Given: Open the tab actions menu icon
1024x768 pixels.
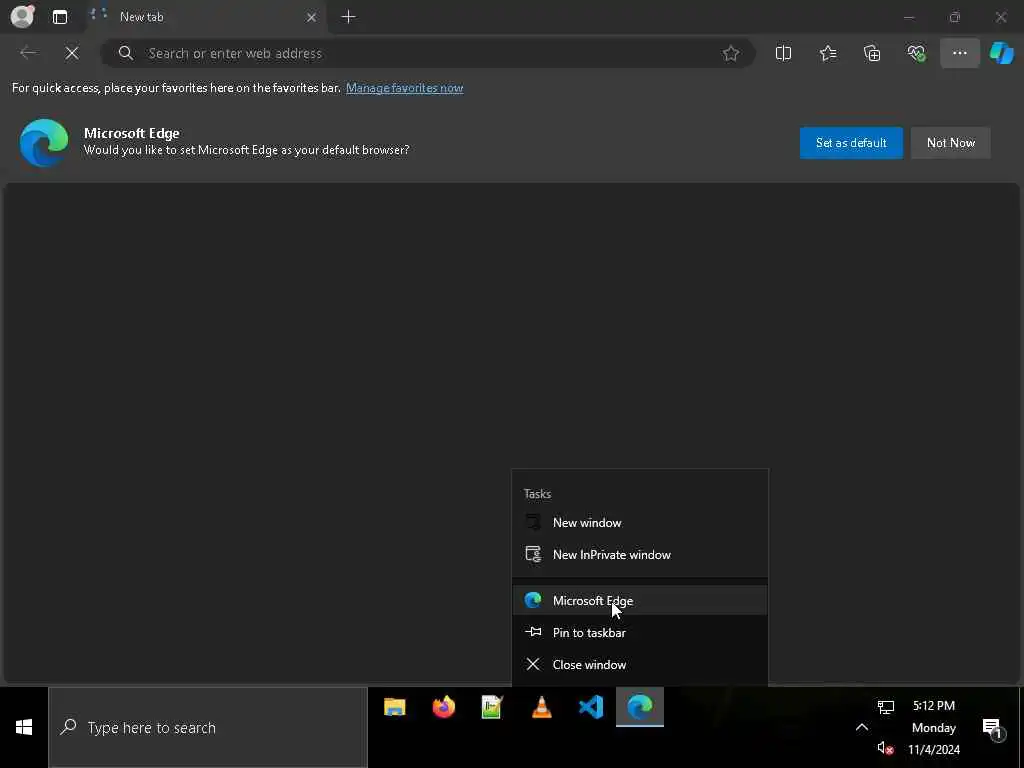Looking at the screenshot, I should pyautogui.click(x=60, y=17).
